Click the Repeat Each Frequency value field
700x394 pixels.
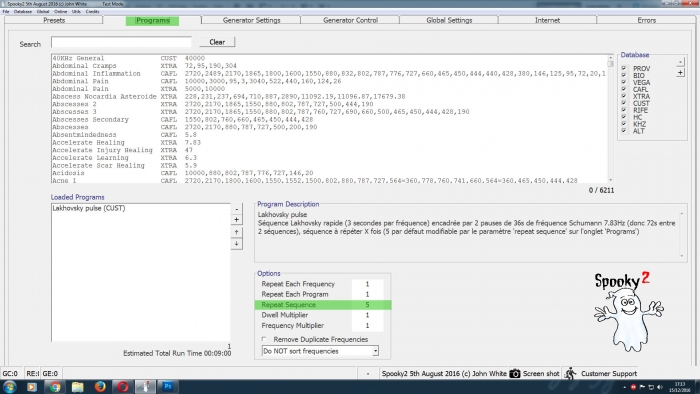367,284
